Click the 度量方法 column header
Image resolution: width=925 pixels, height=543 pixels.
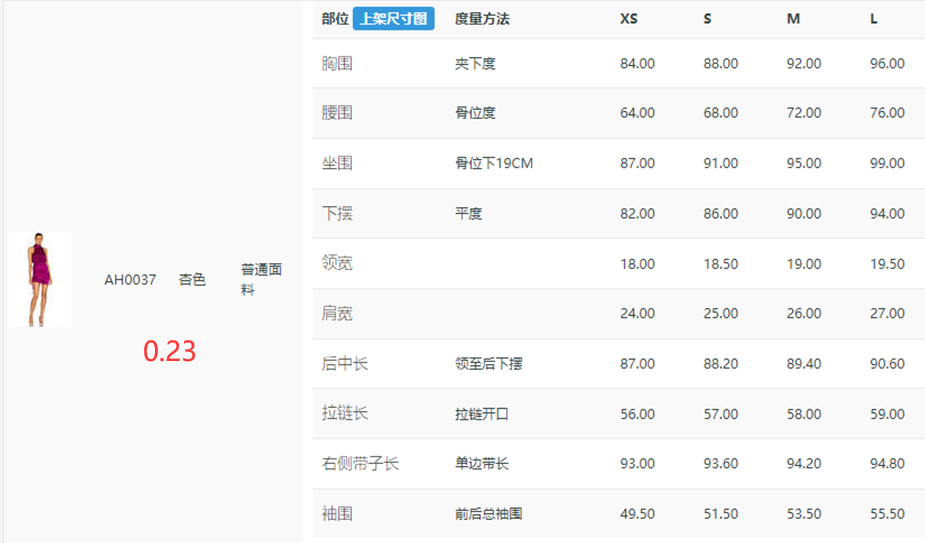[482, 19]
